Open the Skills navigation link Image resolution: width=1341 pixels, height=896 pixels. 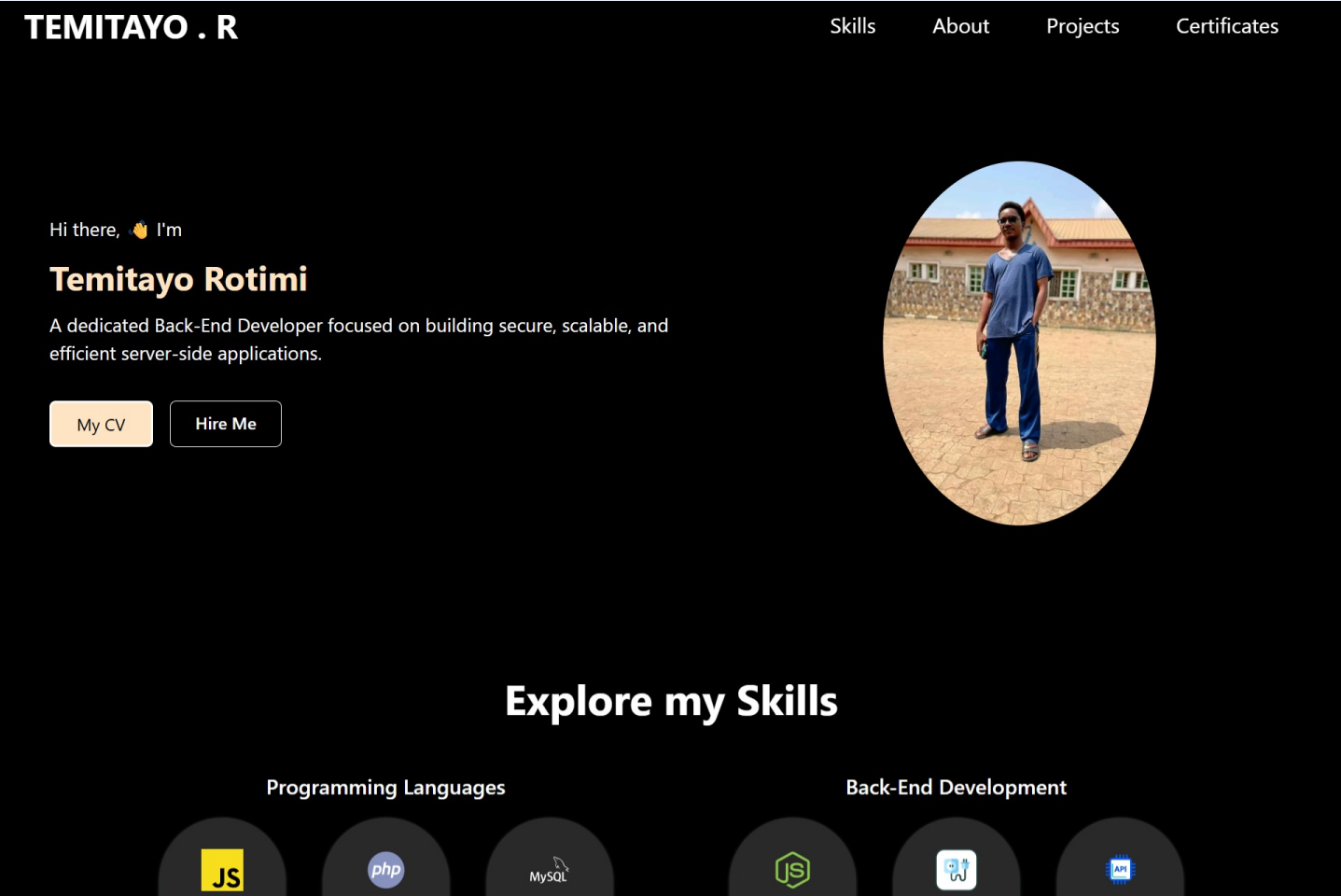852,26
